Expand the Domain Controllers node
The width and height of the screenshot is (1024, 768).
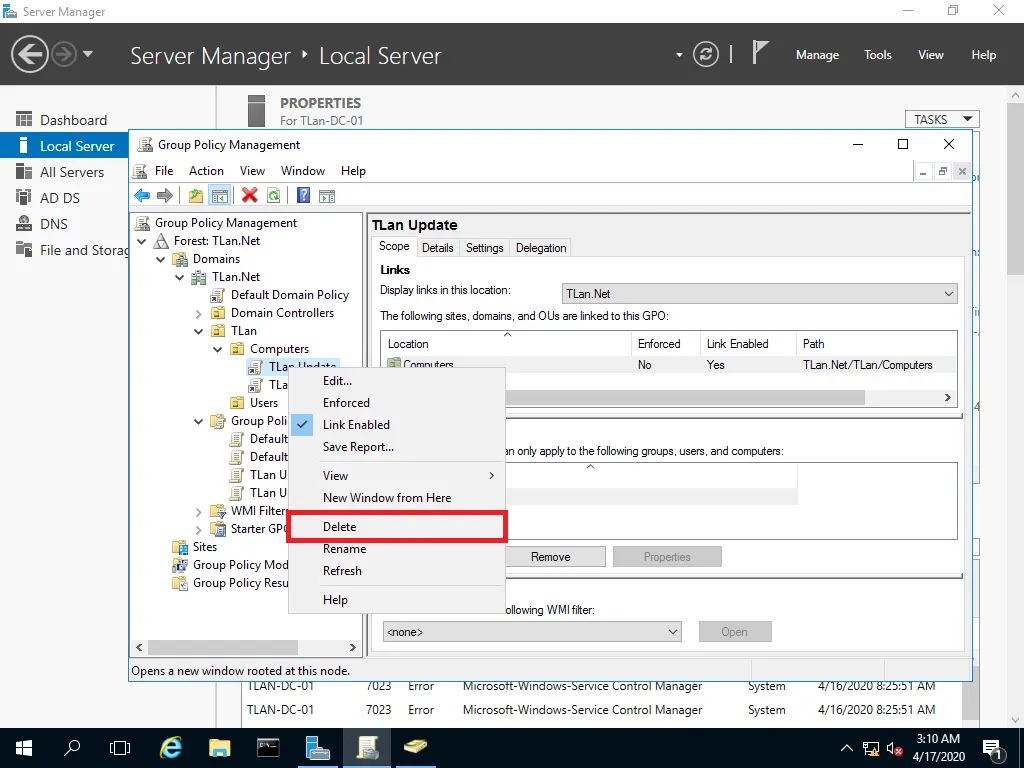point(199,313)
